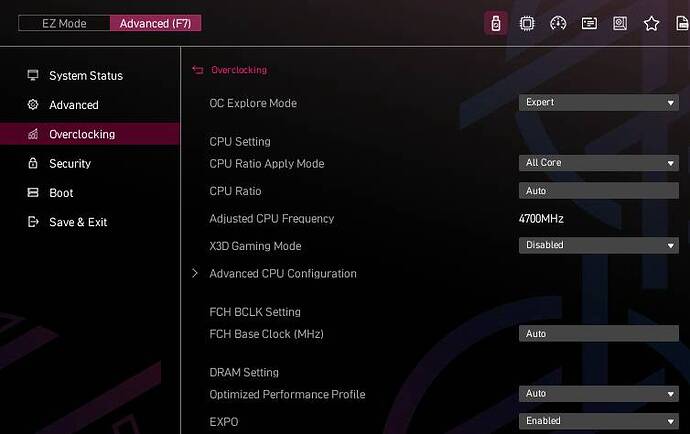
Task: Open CPU Ratio Apply Mode dropdown
Action: coord(598,163)
